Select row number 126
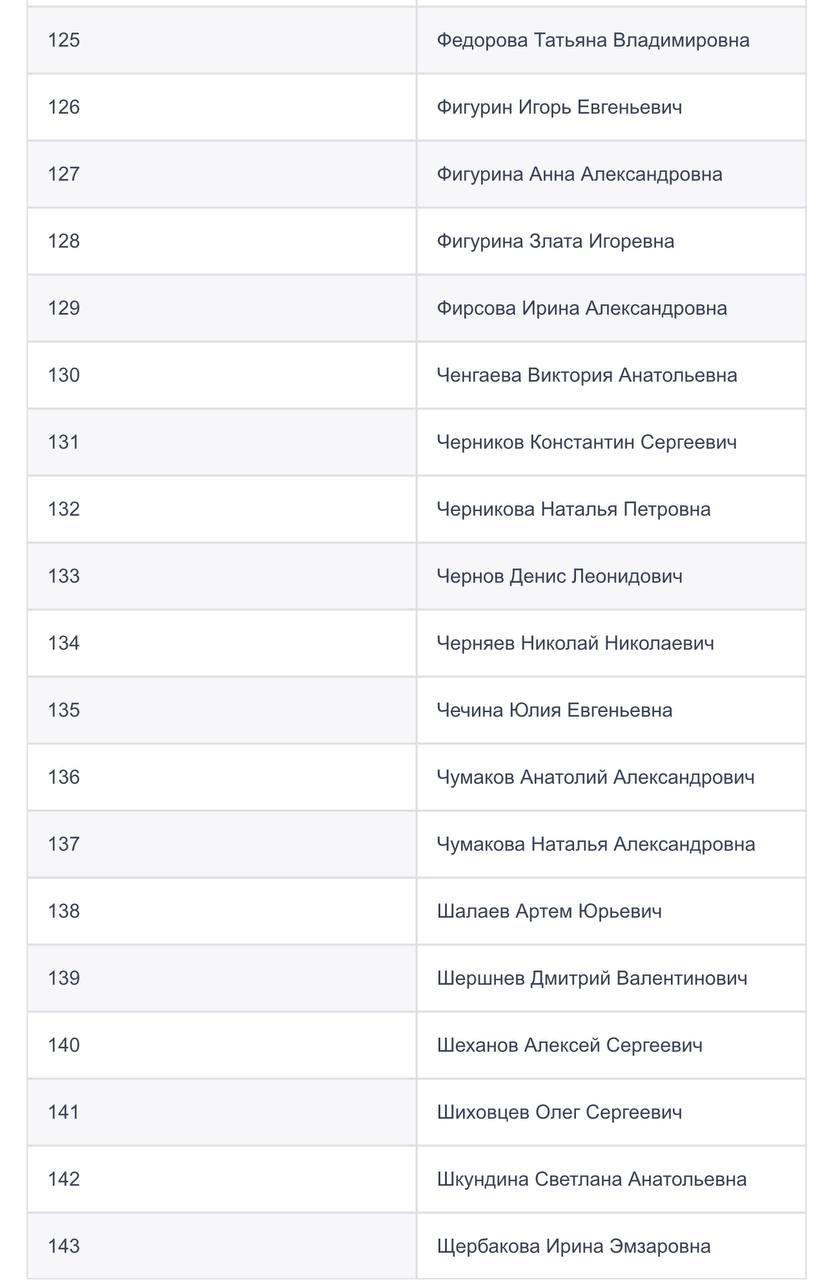The width and height of the screenshot is (833, 1280). click(64, 107)
